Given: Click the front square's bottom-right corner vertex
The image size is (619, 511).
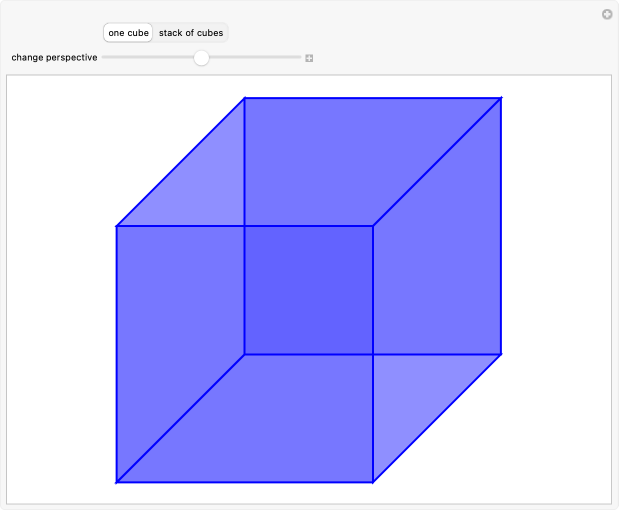Looking at the screenshot, I should click(x=373, y=482).
